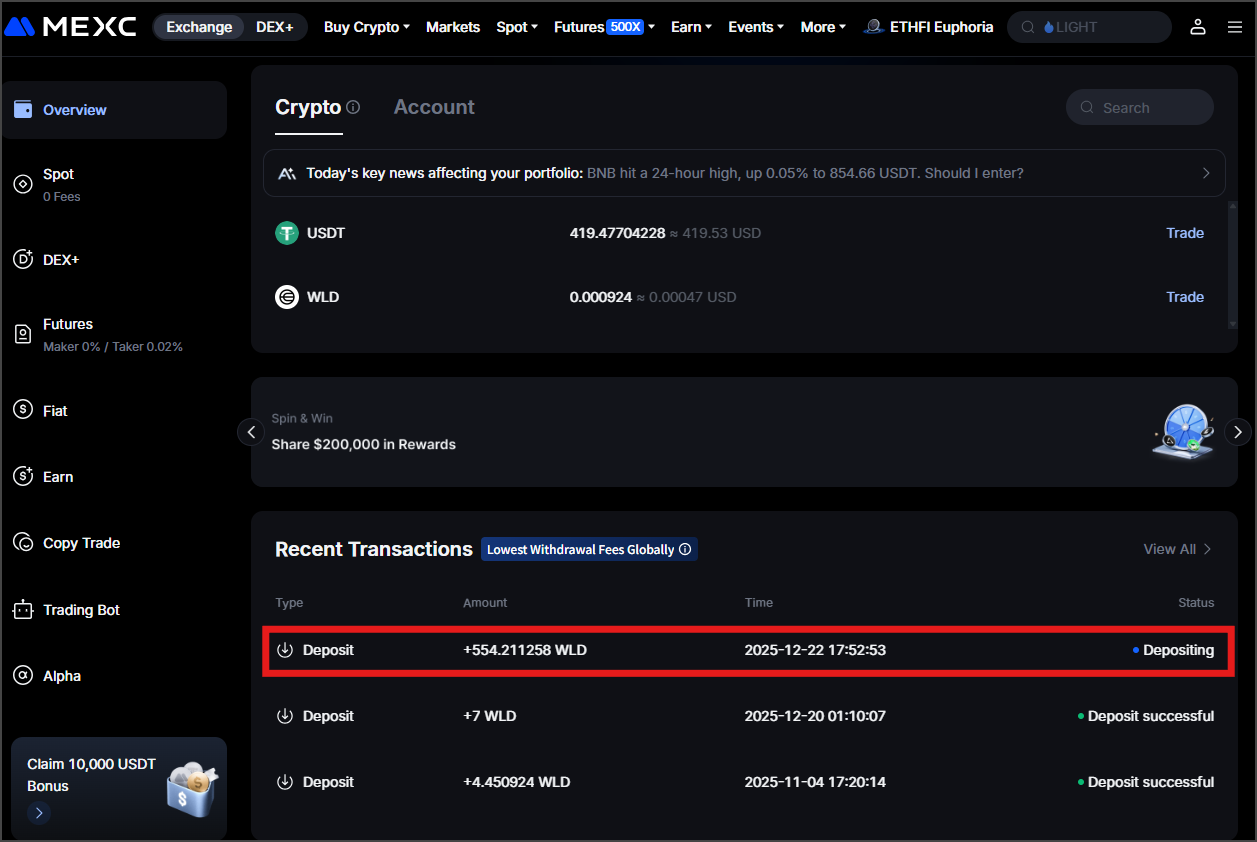Click the Copy Trade sidebar icon
Screen dimensions: 1257x842
point(23,543)
